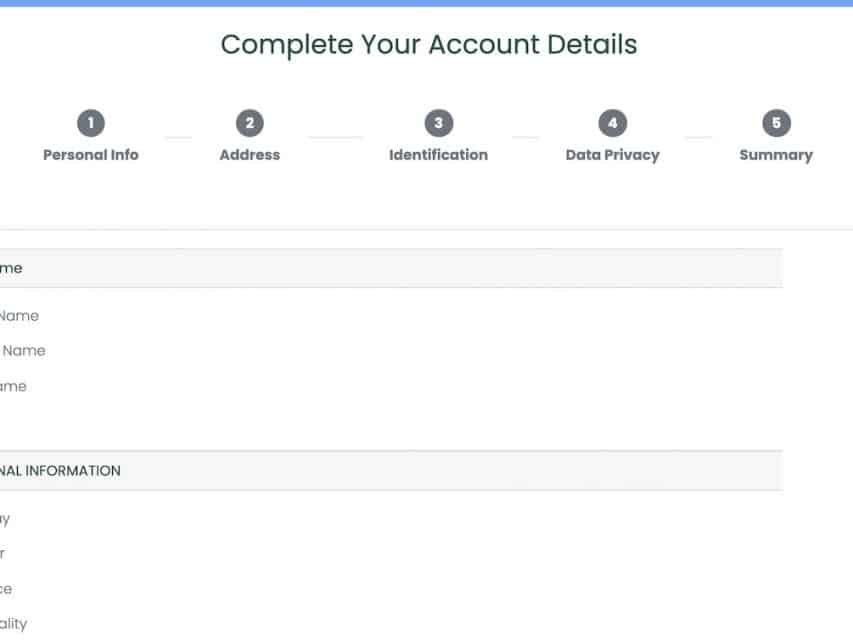
Task: Select the Middle Name field label
Action: (x=22, y=351)
